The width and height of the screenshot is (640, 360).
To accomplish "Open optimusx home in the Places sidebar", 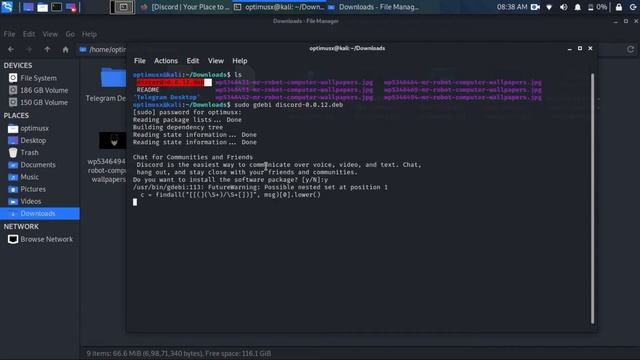I will pyautogui.click(x=40, y=128).
